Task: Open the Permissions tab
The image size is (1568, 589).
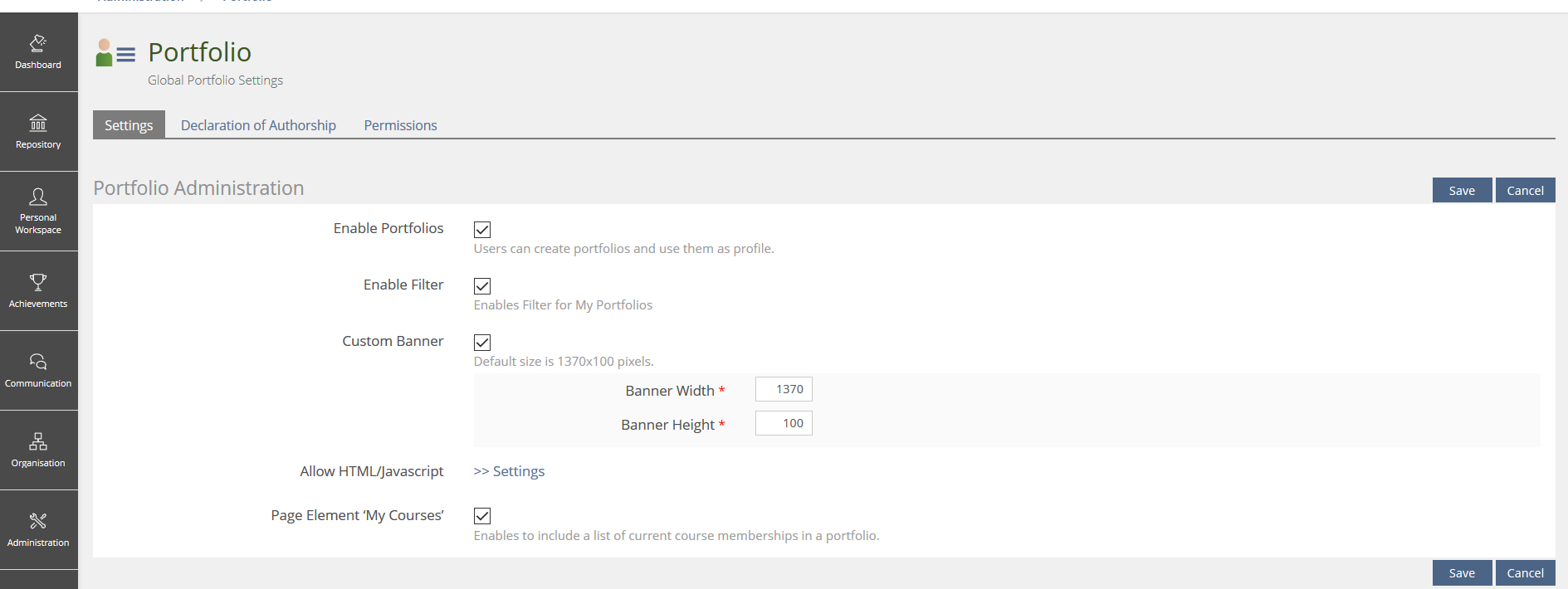Action: pos(400,125)
